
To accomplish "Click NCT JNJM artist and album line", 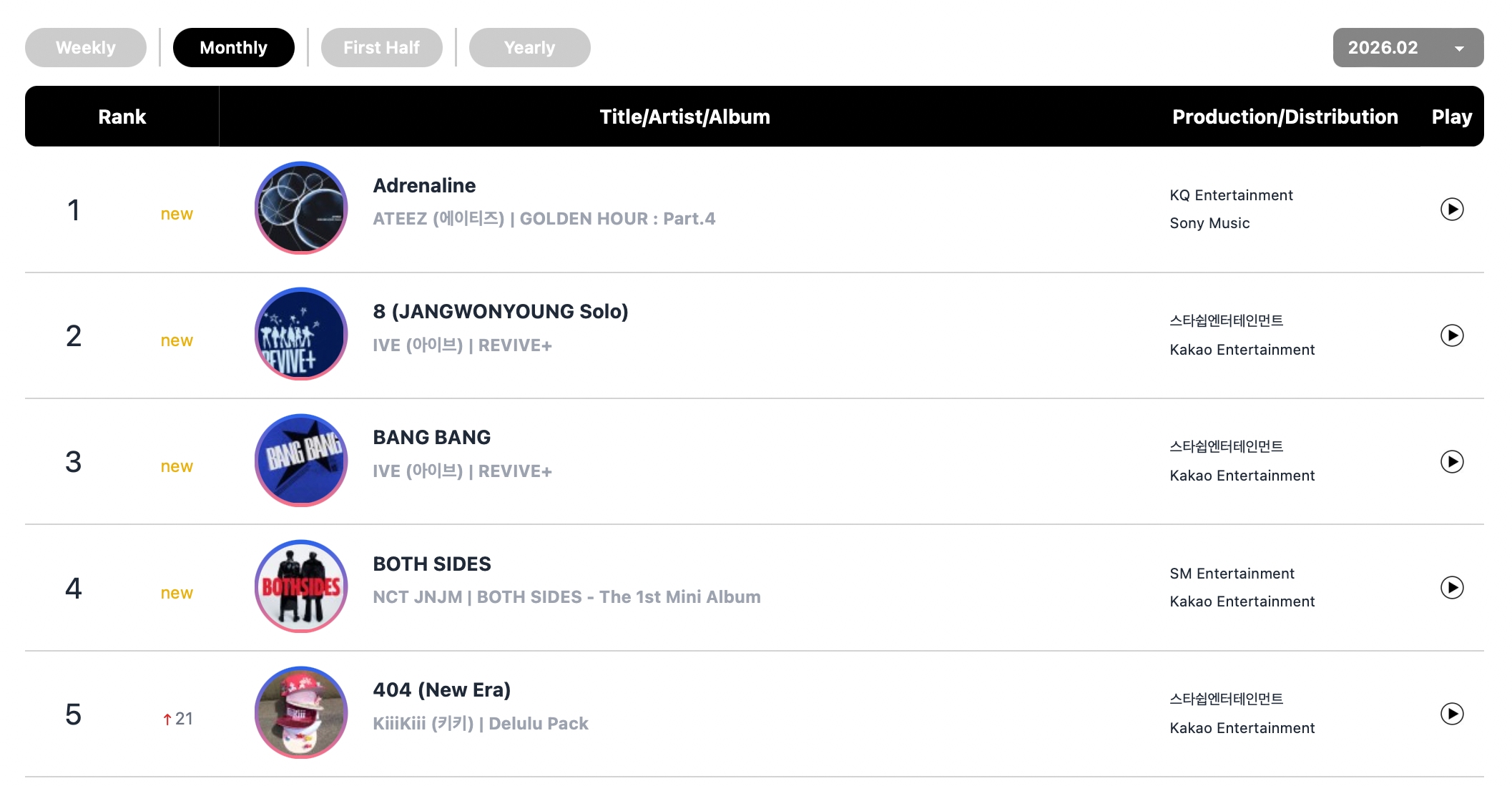I will pos(566,597).
